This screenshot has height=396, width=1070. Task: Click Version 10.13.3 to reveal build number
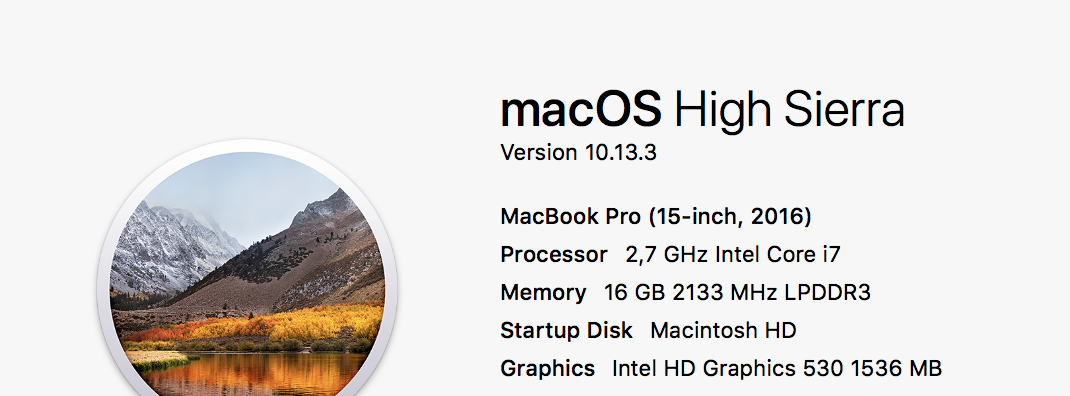click(578, 152)
